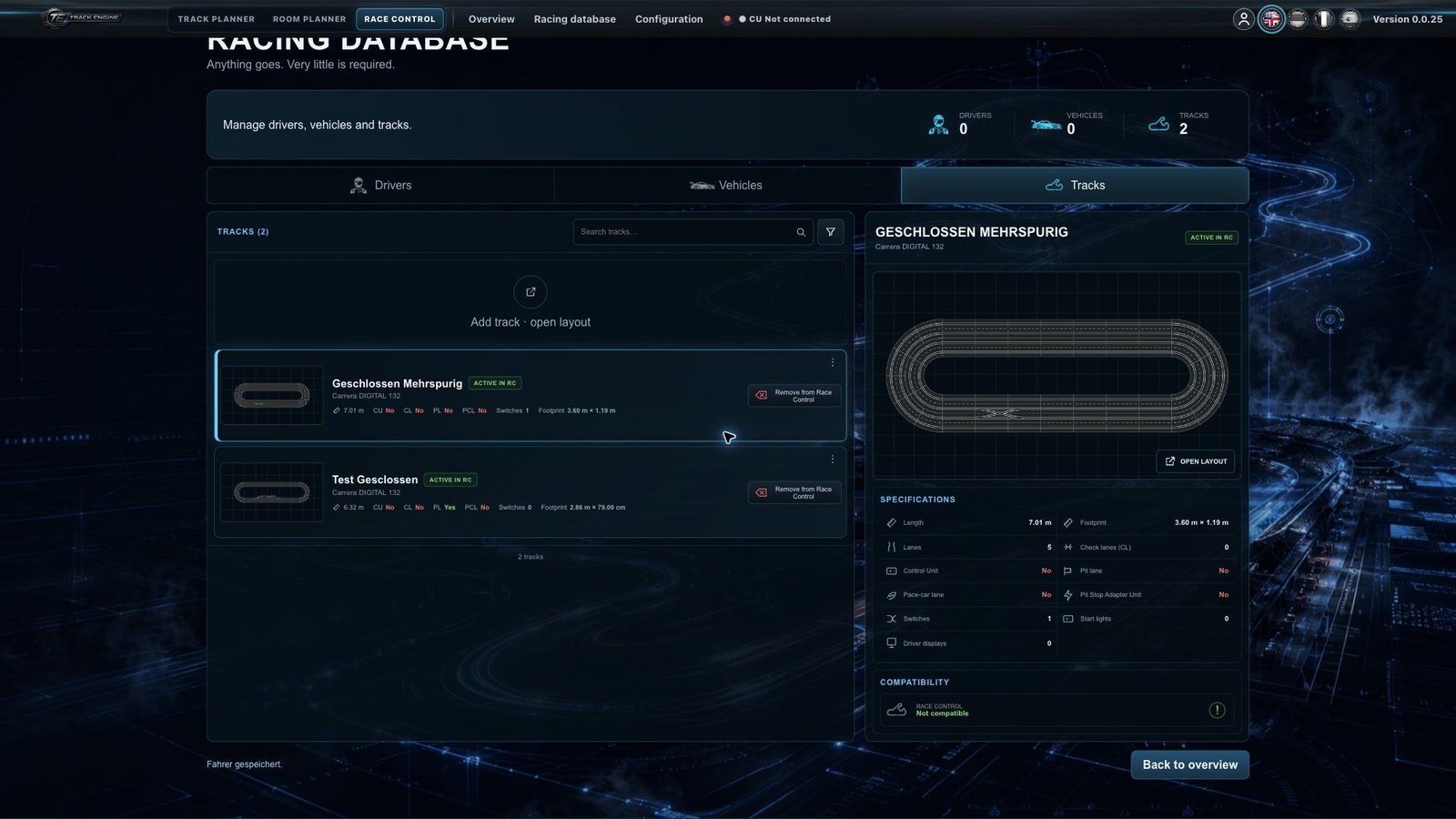This screenshot has width=1456, height=819.
Task: Click the Test Gesclossen track name
Action: (x=375, y=480)
